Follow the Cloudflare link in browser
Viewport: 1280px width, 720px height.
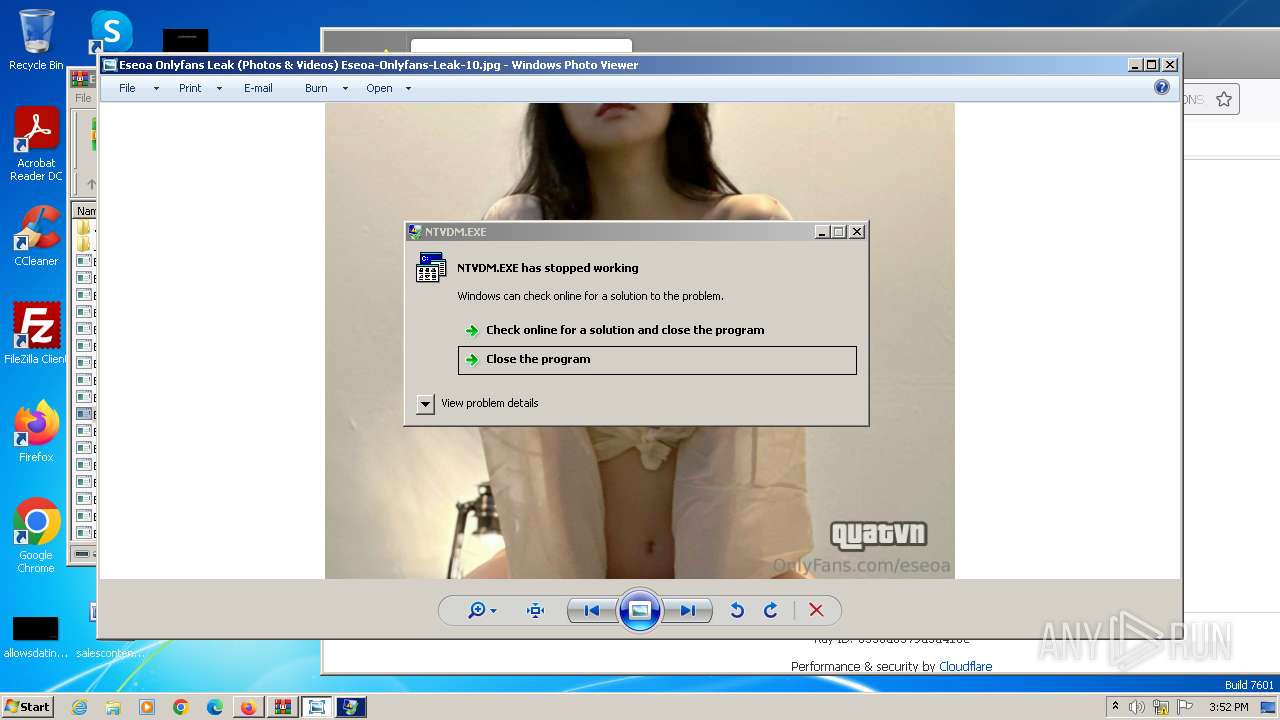tap(965, 667)
